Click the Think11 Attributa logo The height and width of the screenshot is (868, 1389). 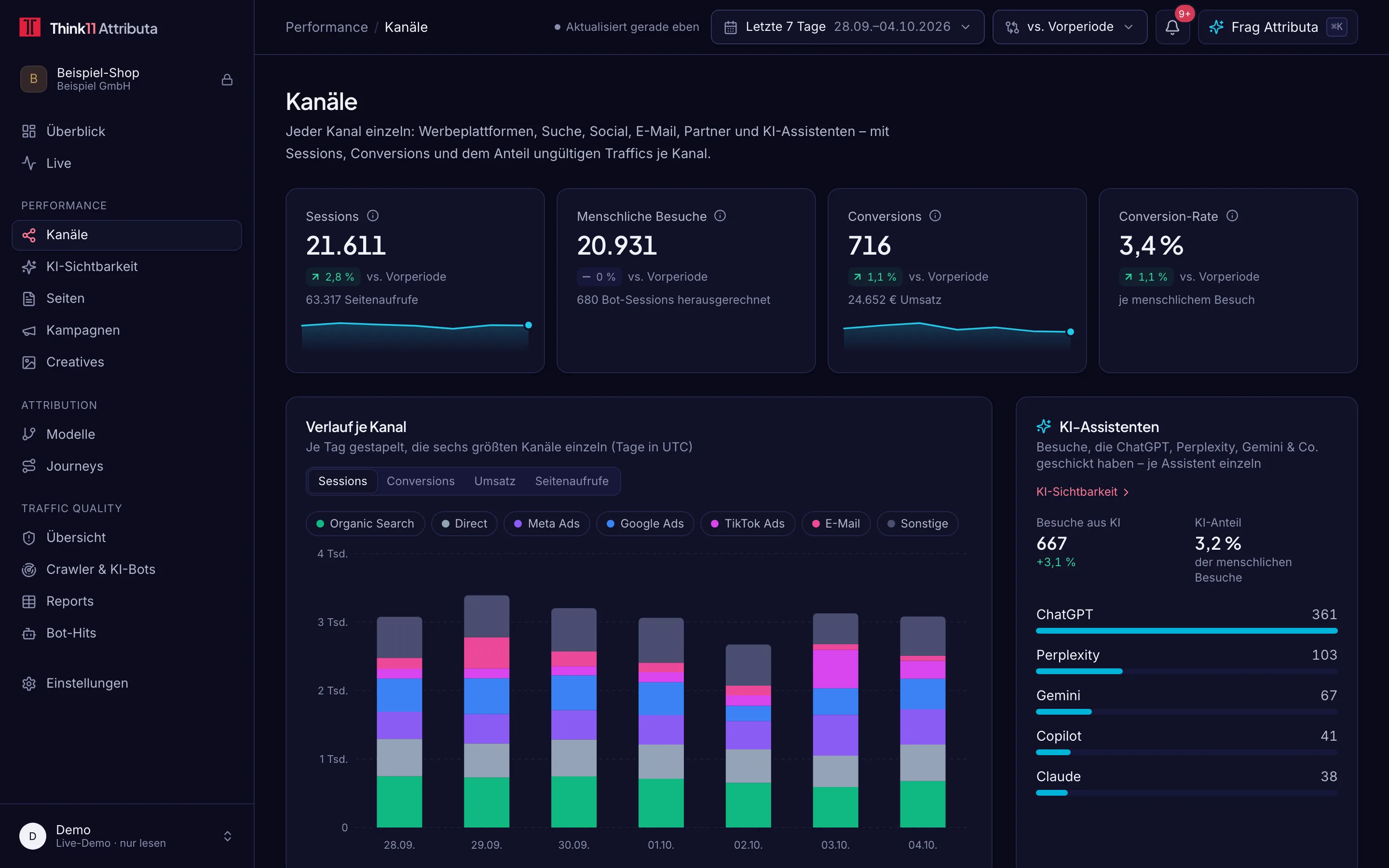88,27
